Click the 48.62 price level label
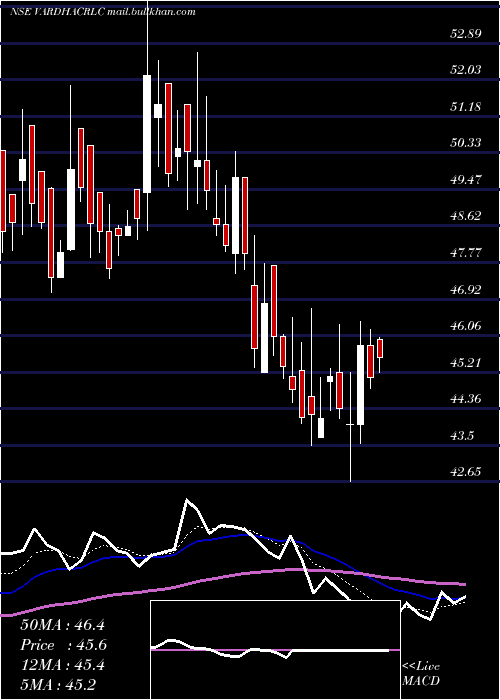Viewport: 500px width, 700px height. coord(465,216)
